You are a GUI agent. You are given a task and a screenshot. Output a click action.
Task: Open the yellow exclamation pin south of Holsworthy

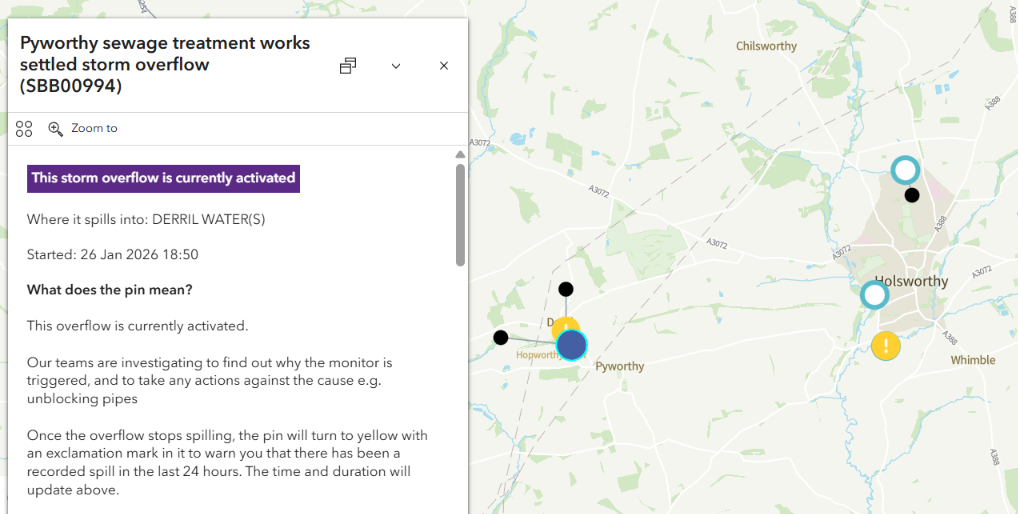(x=885, y=346)
